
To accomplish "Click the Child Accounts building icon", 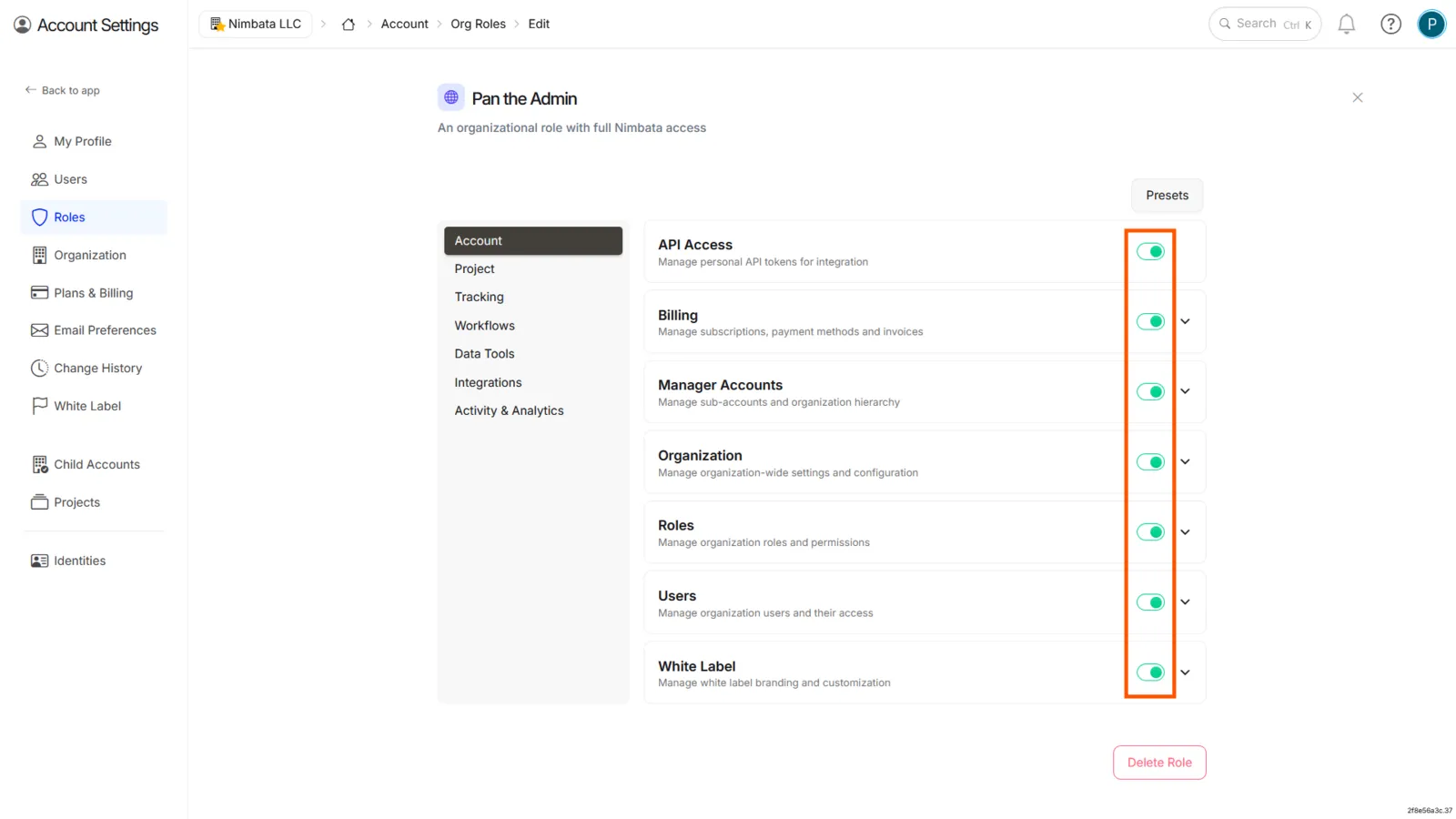I will pyautogui.click(x=39, y=465).
